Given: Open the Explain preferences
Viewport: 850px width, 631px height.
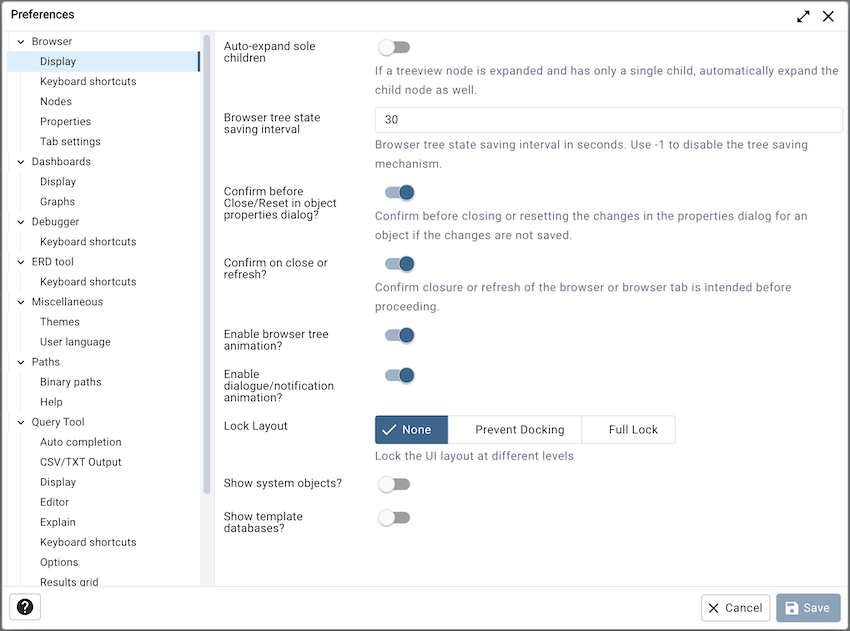Looking at the screenshot, I should coord(57,523).
